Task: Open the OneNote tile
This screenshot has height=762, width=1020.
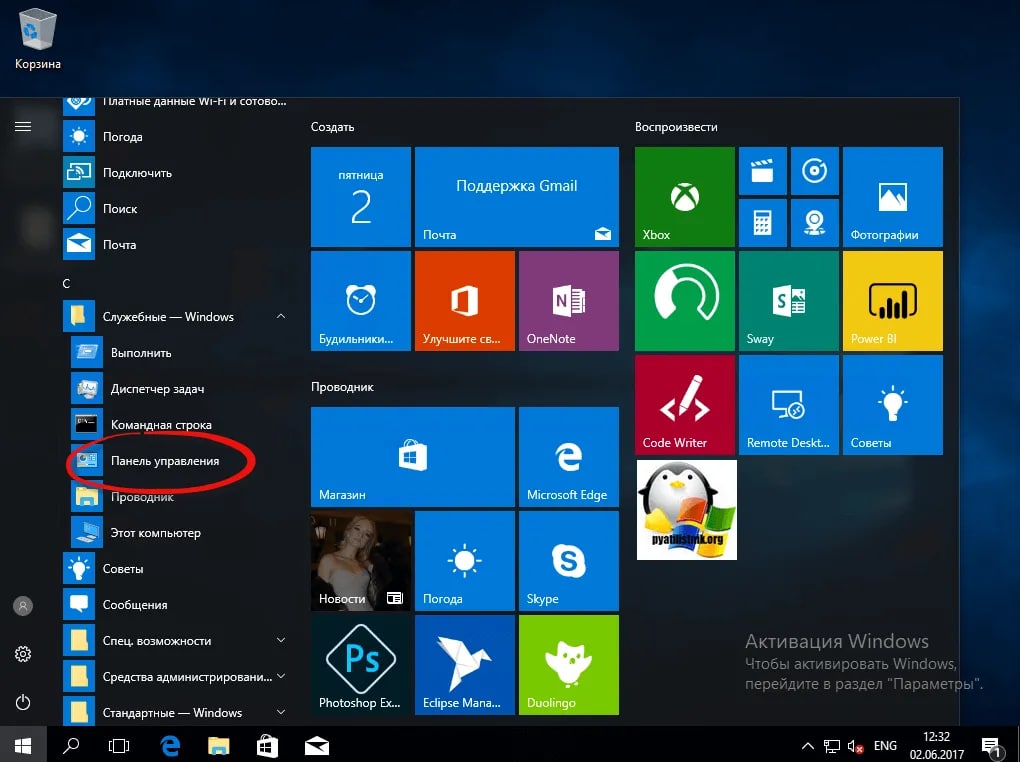Action: 569,301
